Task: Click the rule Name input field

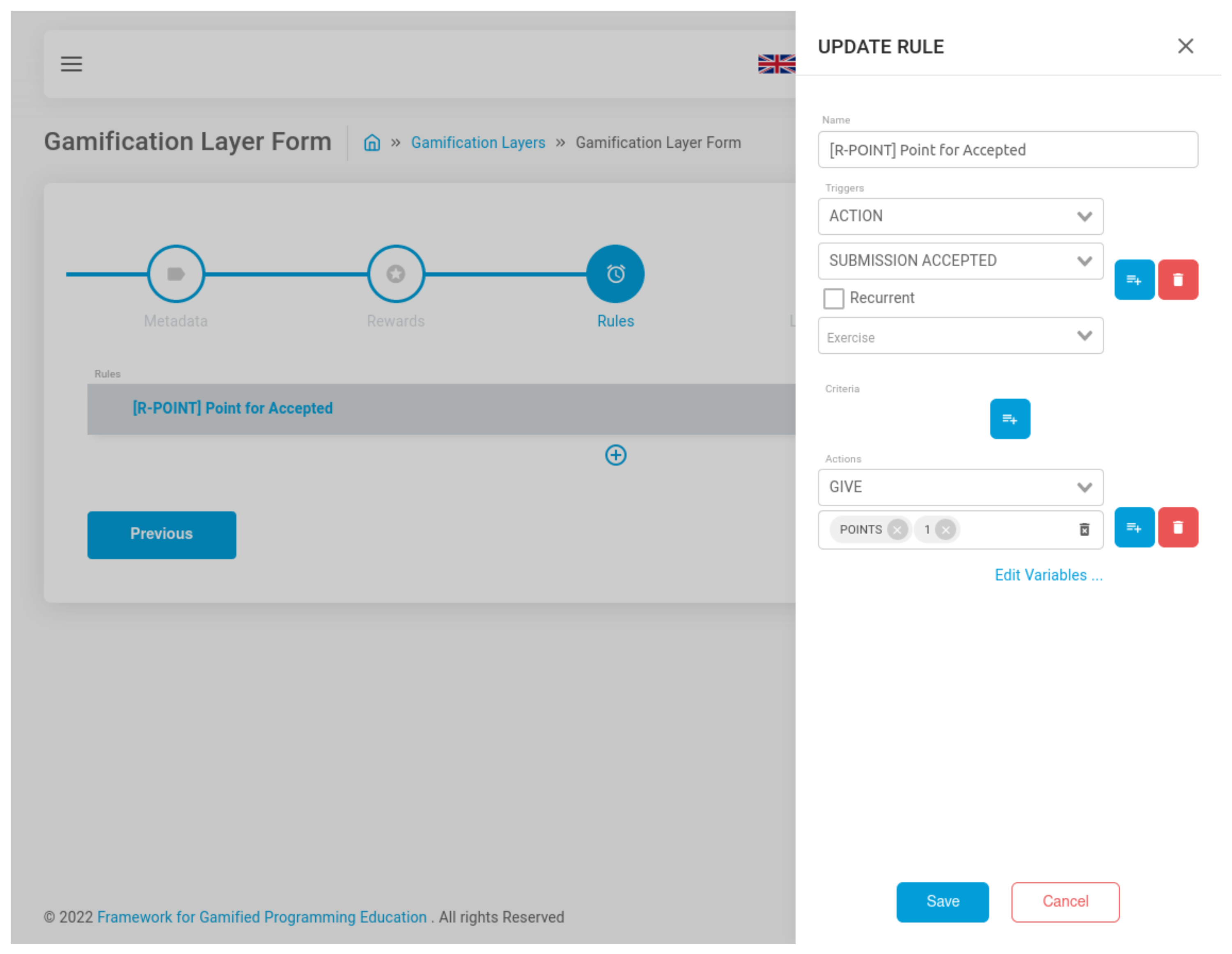Action: [x=1007, y=150]
